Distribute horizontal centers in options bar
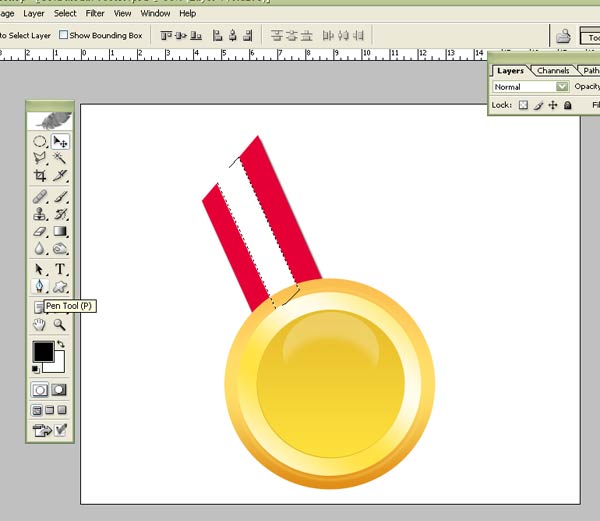This screenshot has height=521, width=600. 343,36
